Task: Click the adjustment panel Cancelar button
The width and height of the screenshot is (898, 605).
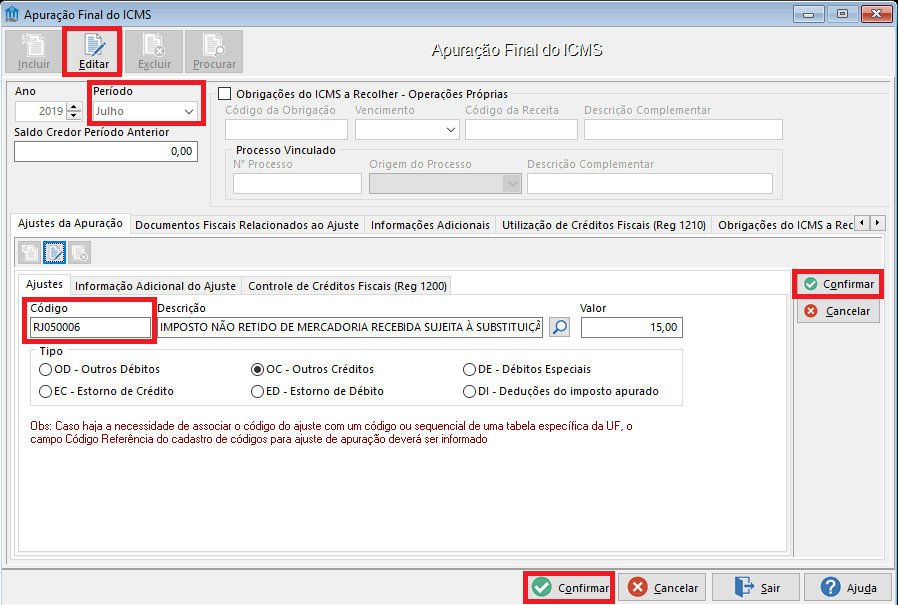Action: coord(838,311)
